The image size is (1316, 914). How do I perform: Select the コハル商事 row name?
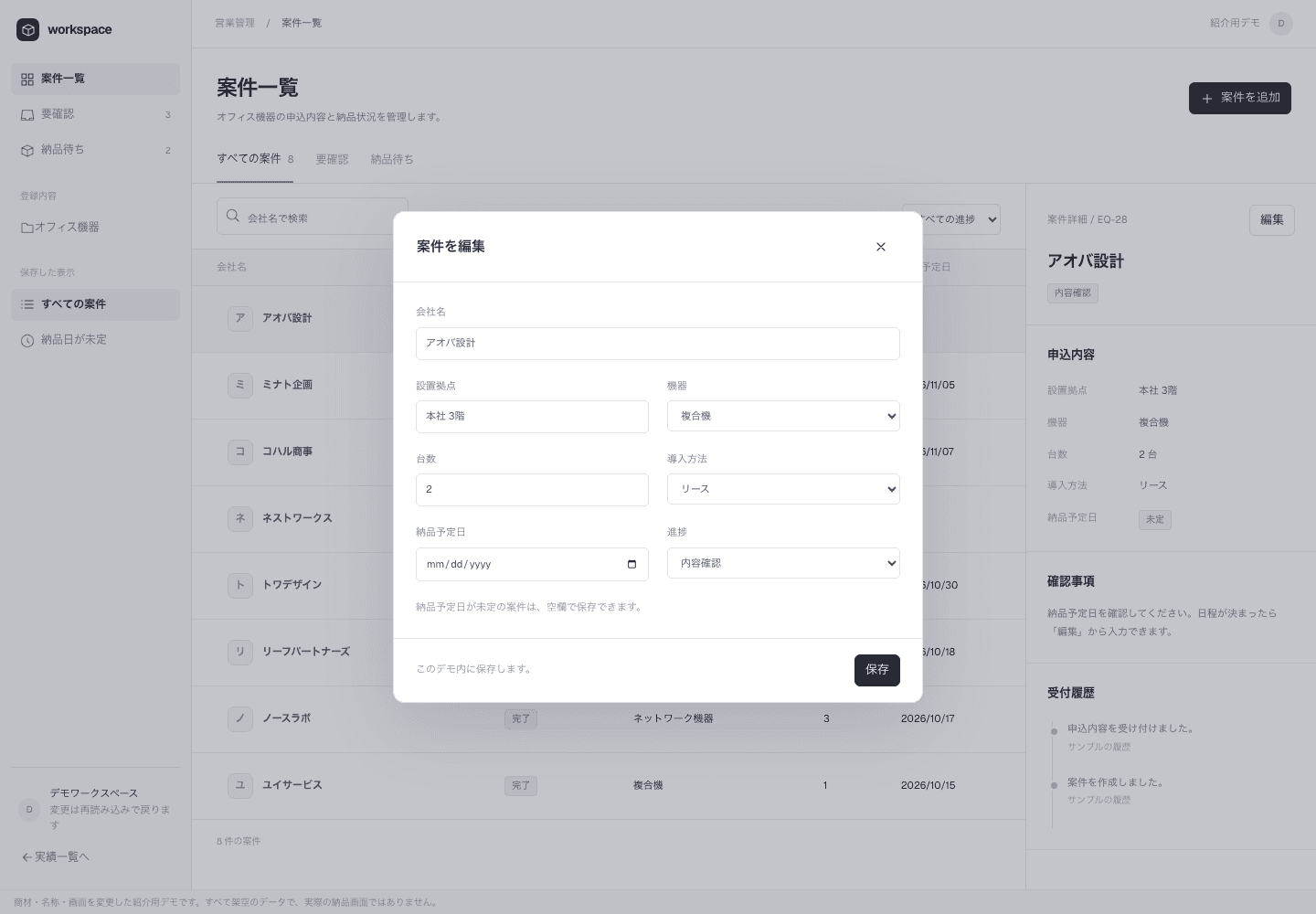pyautogui.click(x=287, y=452)
